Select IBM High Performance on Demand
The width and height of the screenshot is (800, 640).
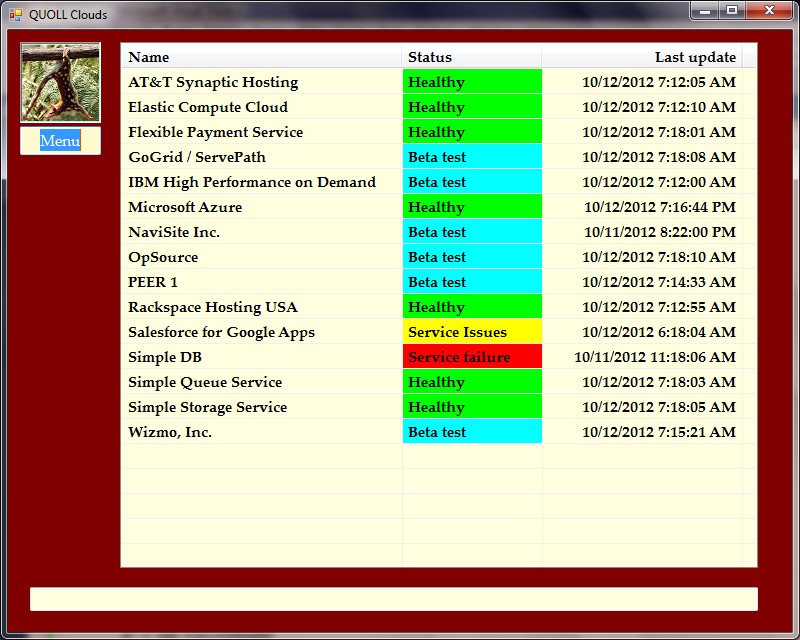click(x=252, y=182)
